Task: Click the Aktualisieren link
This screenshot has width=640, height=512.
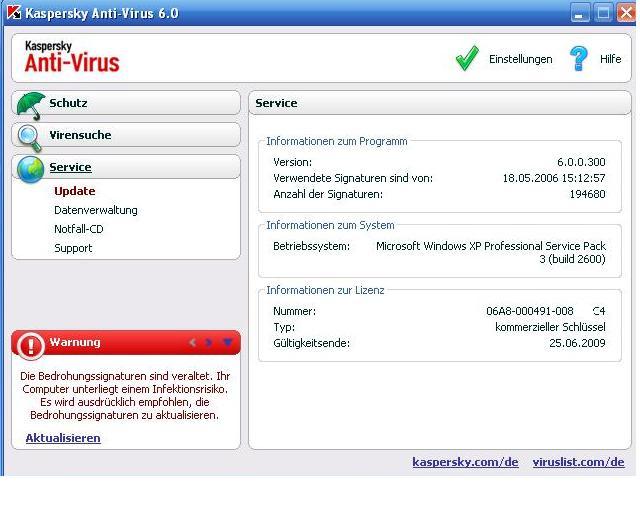Action: (x=63, y=438)
